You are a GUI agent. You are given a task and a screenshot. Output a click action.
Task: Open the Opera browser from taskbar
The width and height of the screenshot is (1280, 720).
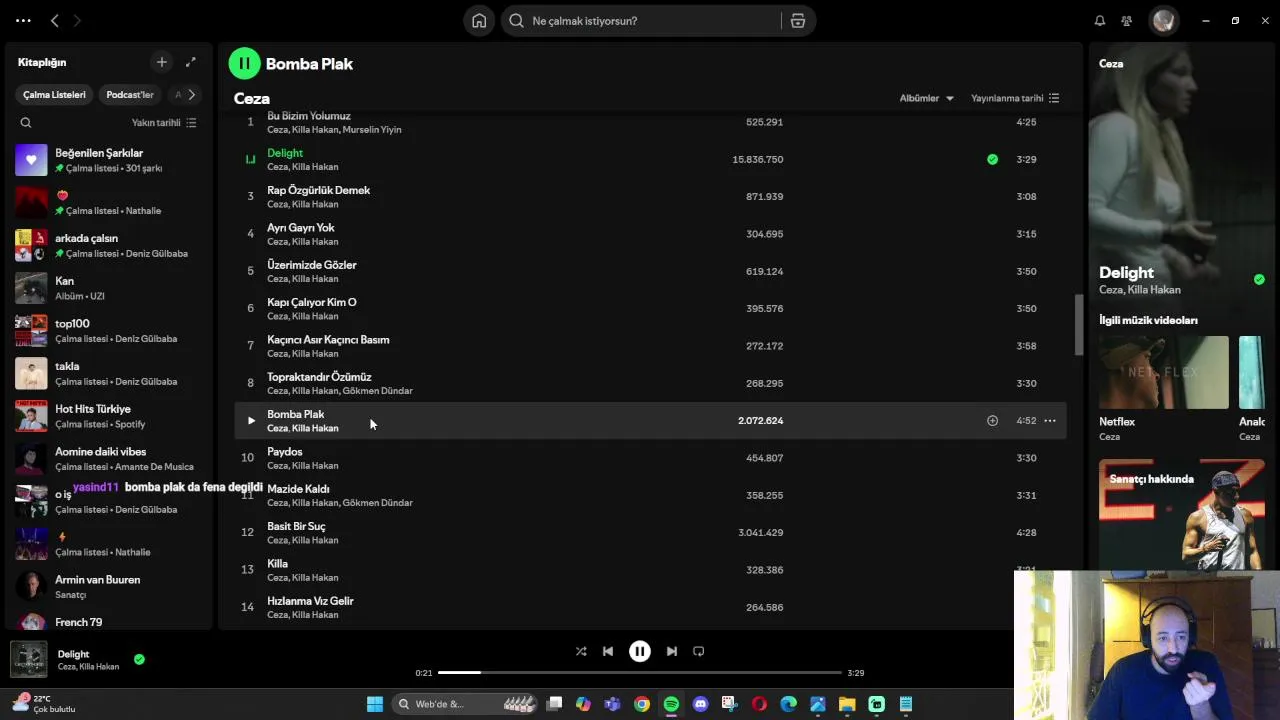[759, 704]
